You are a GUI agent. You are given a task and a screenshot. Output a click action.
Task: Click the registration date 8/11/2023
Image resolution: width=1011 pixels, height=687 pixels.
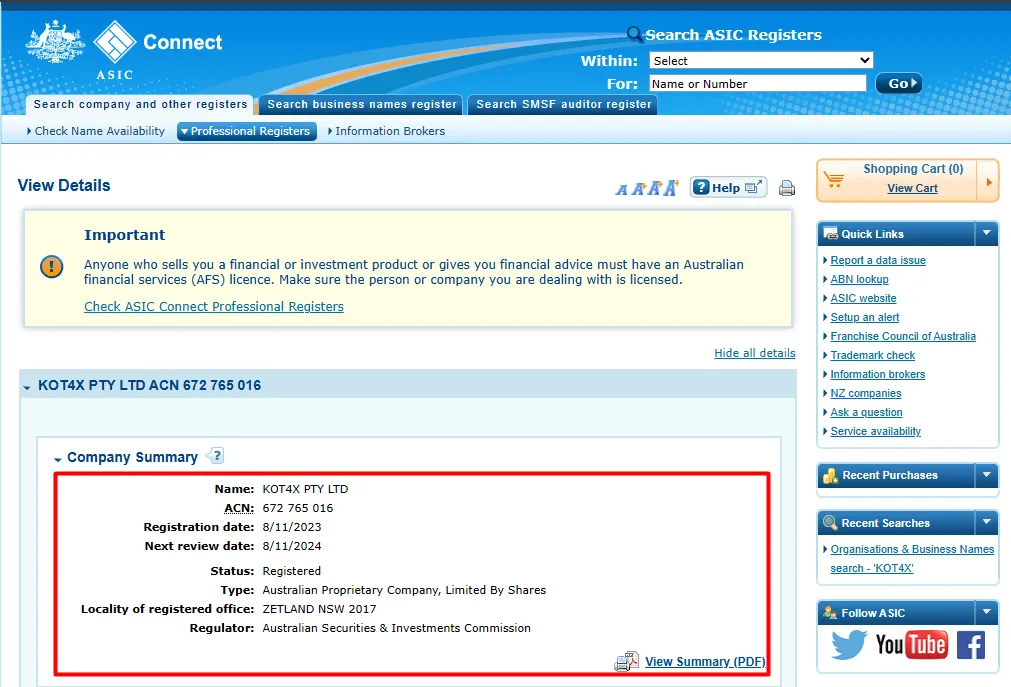pos(291,527)
